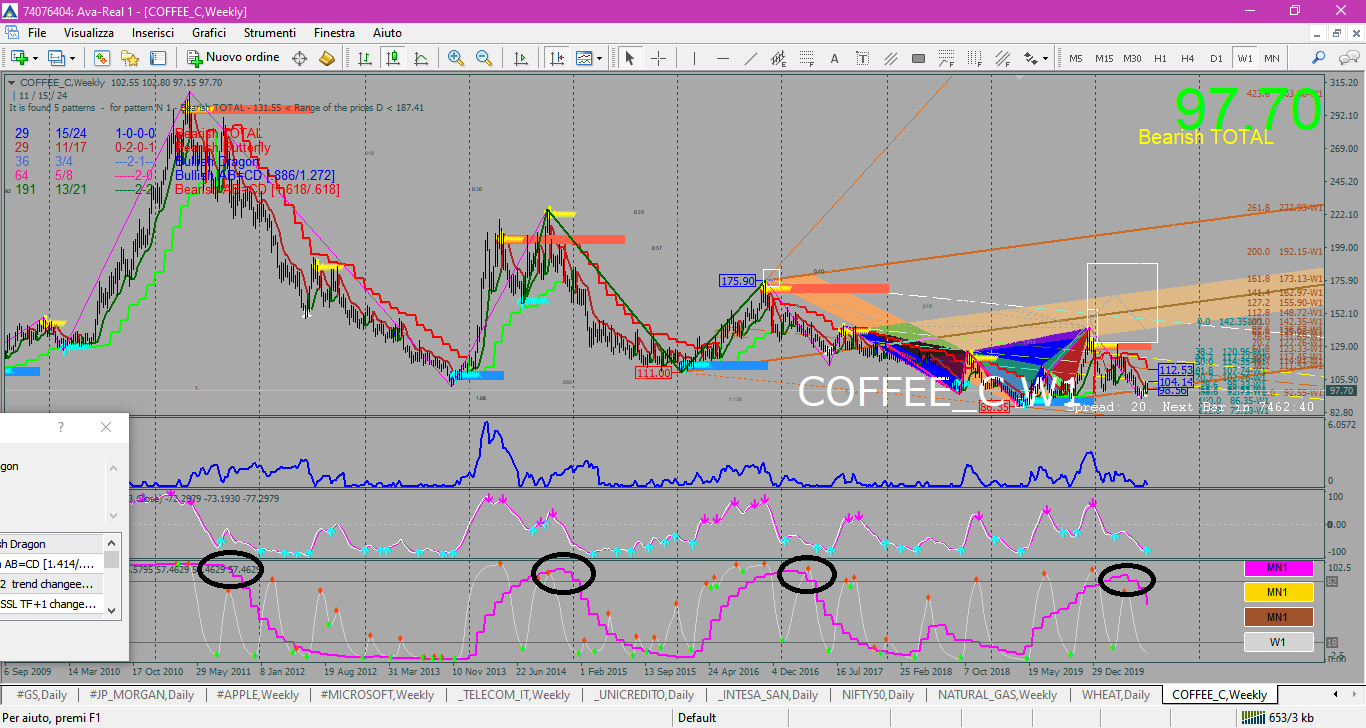Select the trend changee list row
The image size is (1366, 728).
tap(51, 584)
